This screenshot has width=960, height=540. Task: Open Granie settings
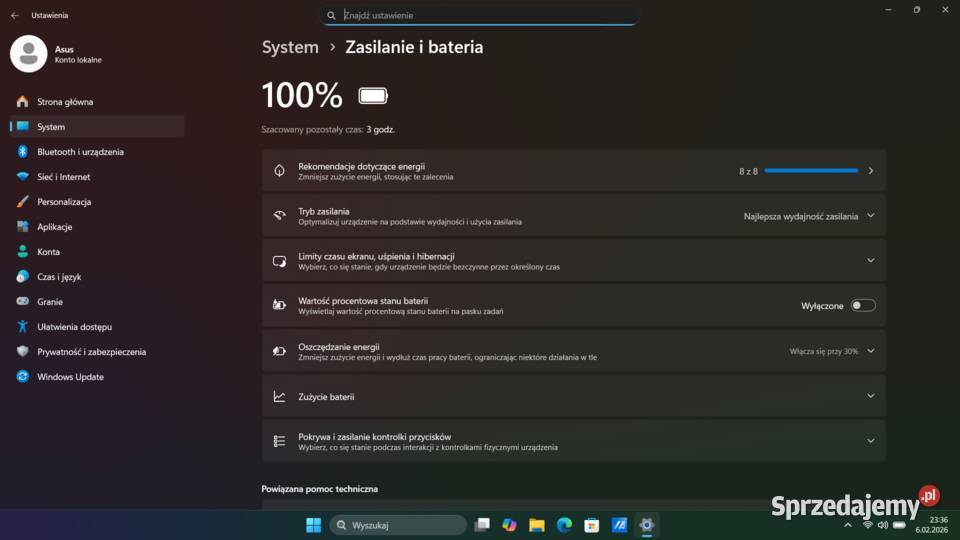97,302
